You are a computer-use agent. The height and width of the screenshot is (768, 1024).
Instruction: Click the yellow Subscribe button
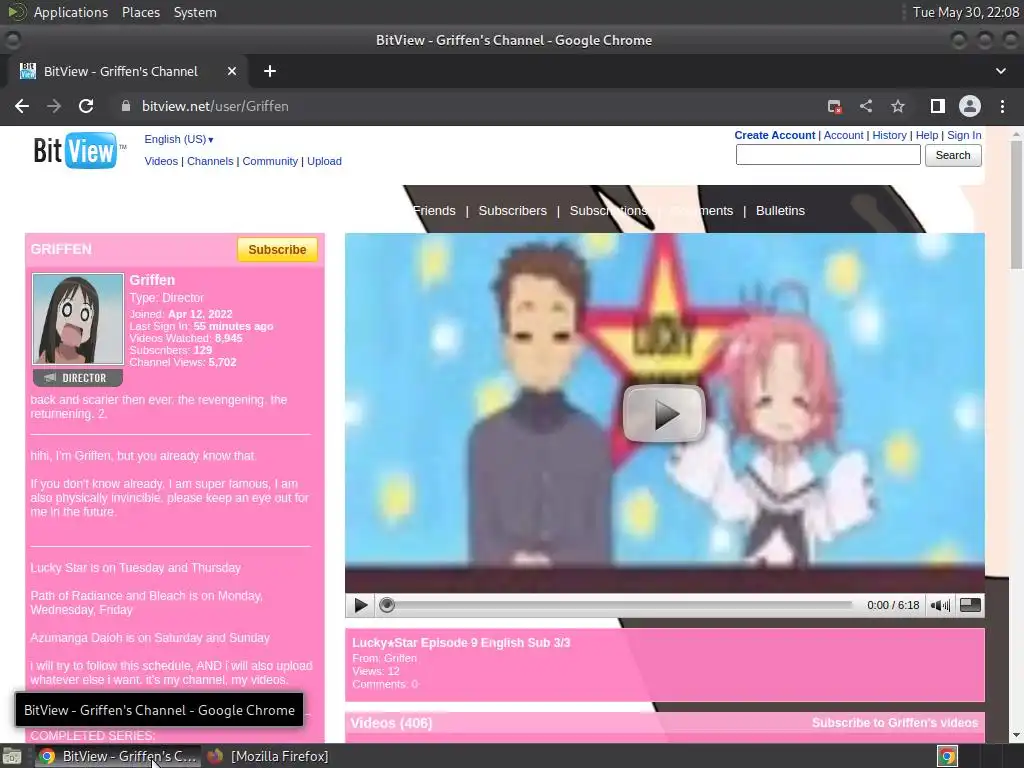(277, 249)
